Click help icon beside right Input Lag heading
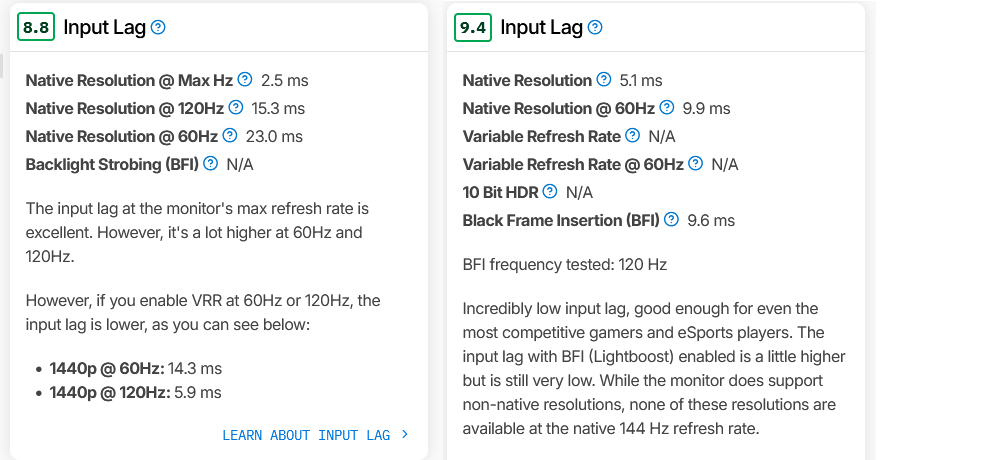This screenshot has height=460, width=1000. click(x=595, y=27)
